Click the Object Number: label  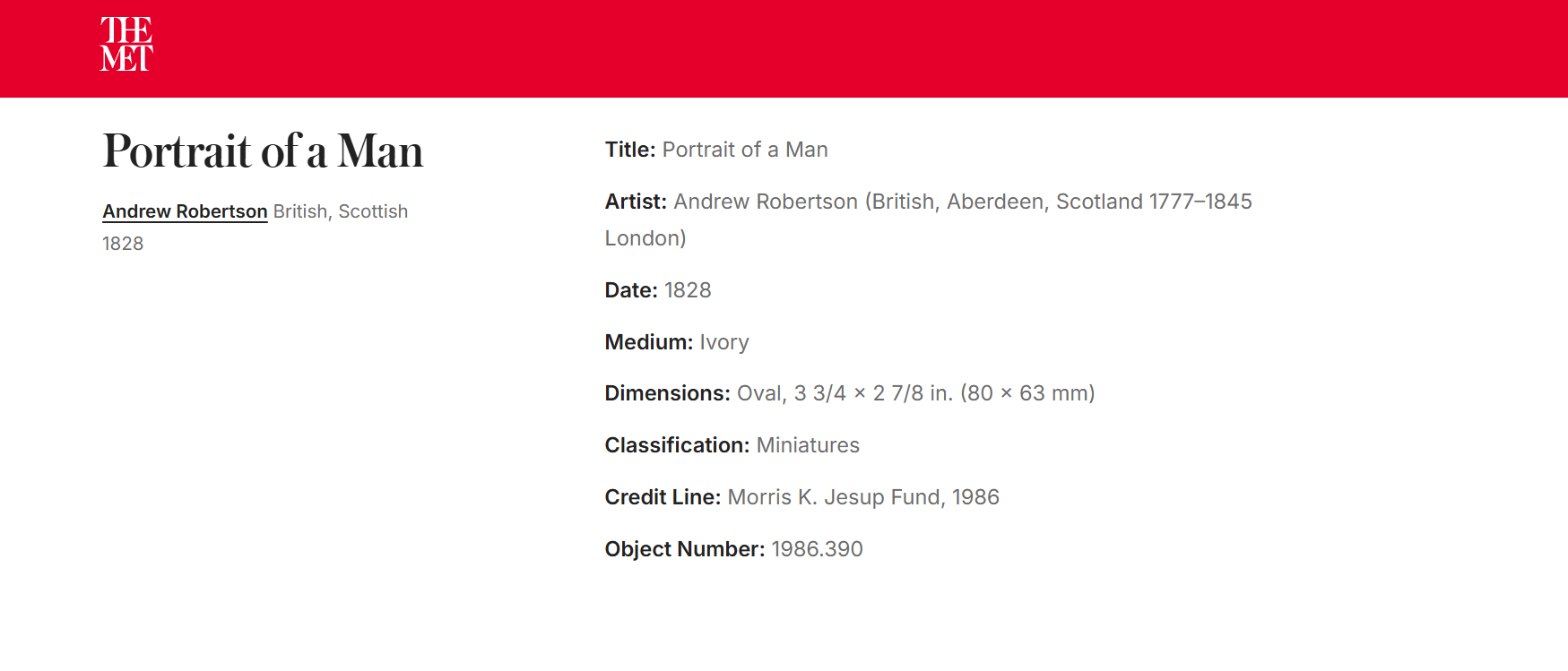(x=685, y=549)
